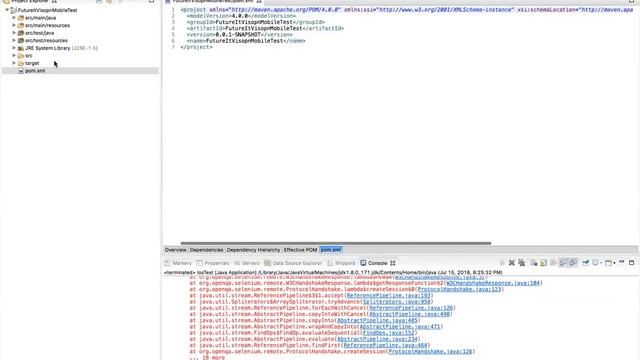
Task: Select src/test/java source folder label
Action: click(x=39, y=33)
